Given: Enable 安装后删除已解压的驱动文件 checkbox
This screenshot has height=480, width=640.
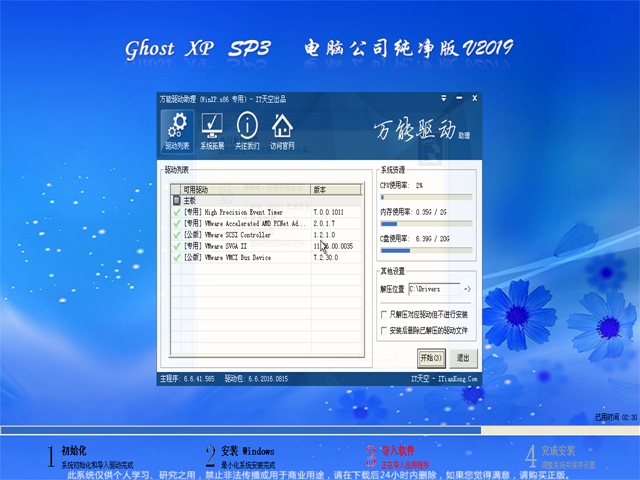Looking at the screenshot, I should click(x=384, y=330).
